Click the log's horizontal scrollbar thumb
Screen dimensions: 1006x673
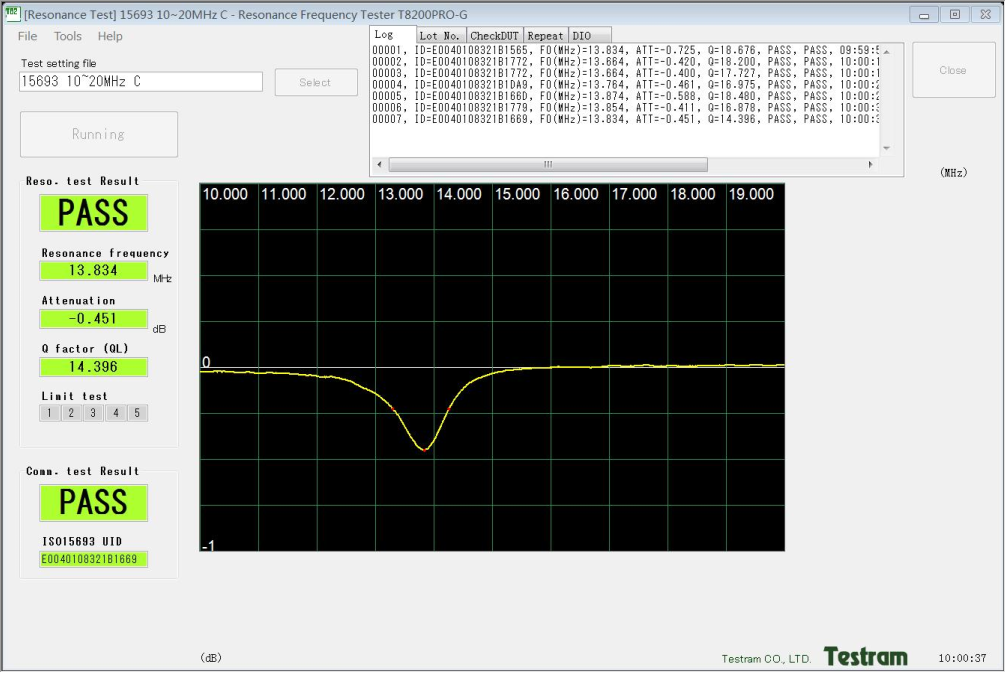point(547,165)
